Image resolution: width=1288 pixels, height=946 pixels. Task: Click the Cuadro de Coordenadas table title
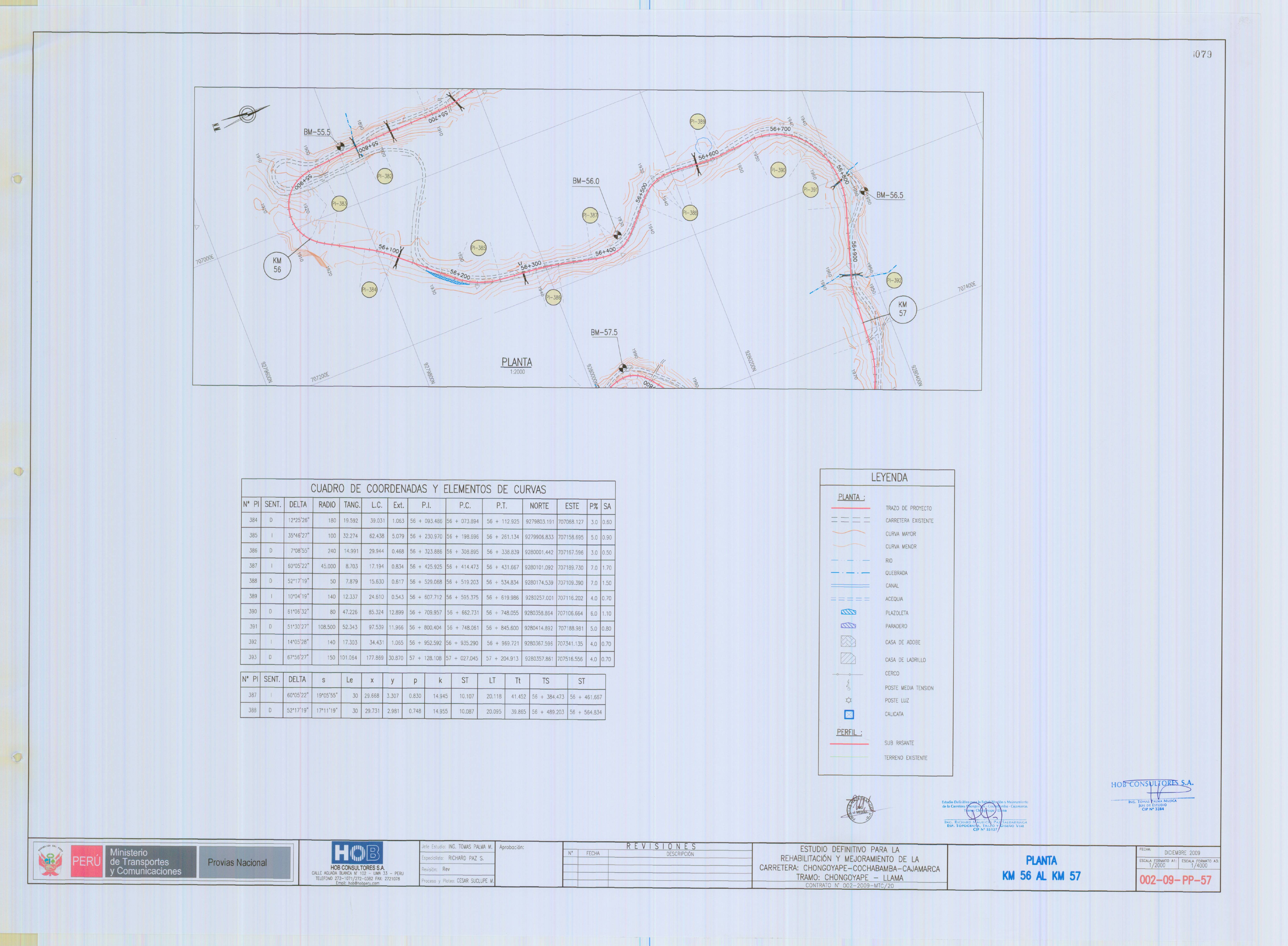click(x=428, y=489)
